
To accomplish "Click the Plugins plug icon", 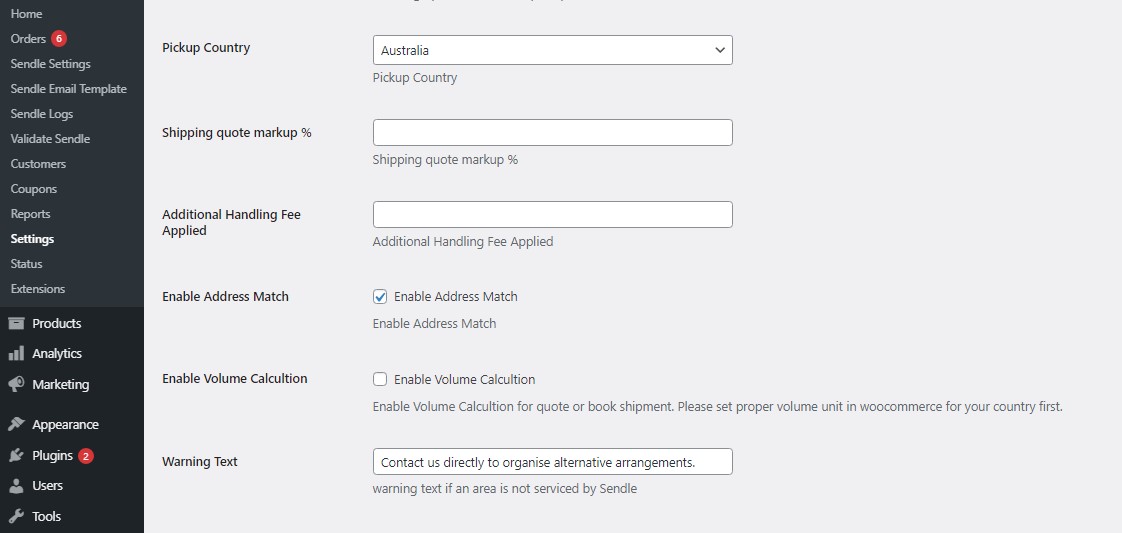I will (16, 455).
